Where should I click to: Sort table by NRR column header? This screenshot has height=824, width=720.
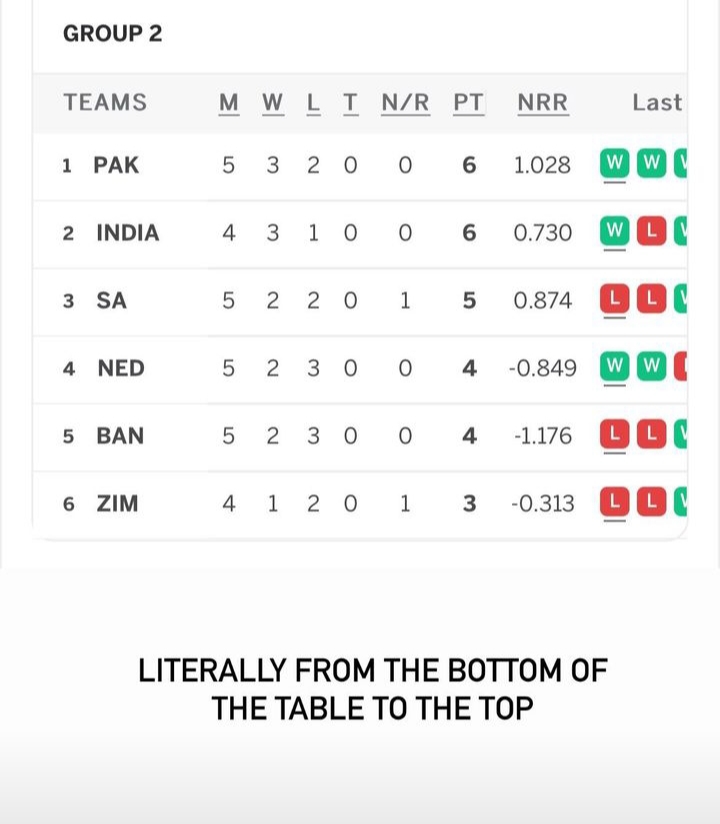point(543,103)
